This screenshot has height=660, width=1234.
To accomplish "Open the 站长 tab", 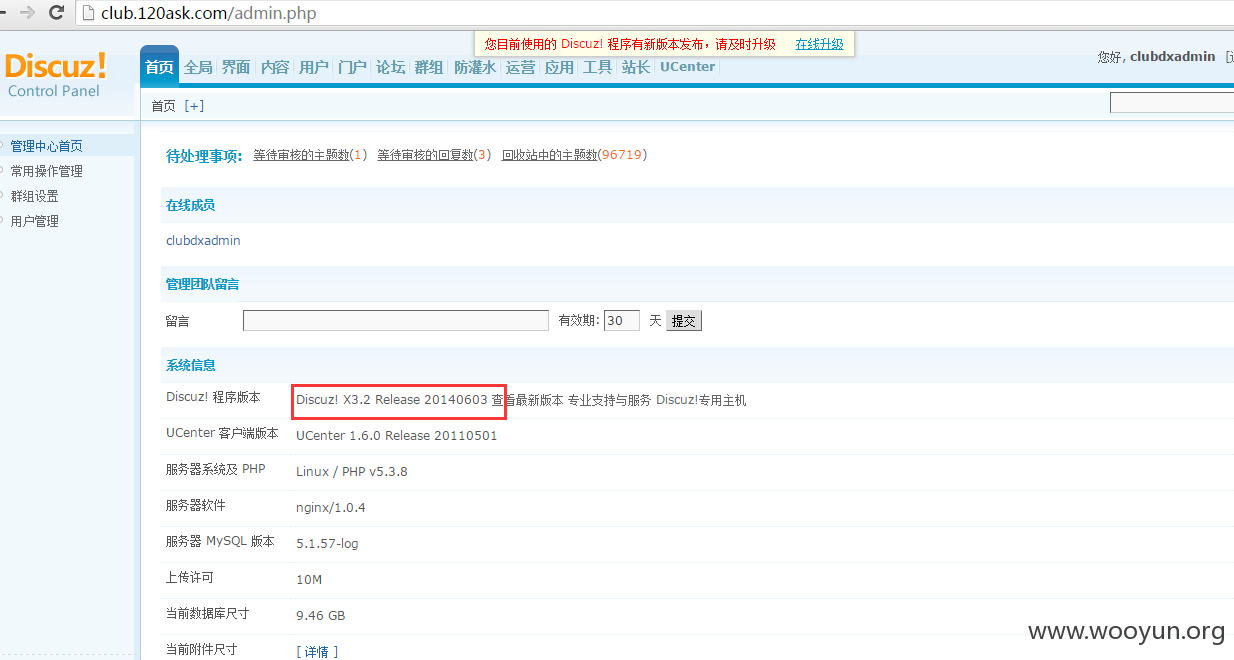I will (635, 67).
